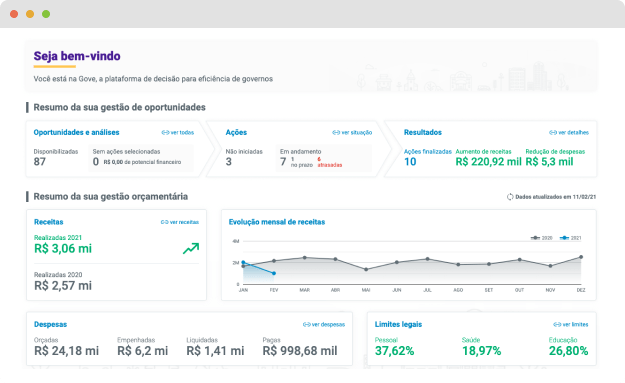Click the 2020 DEZ data point on chart
Screen dimensions: 625x383
[x=581, y=257]
